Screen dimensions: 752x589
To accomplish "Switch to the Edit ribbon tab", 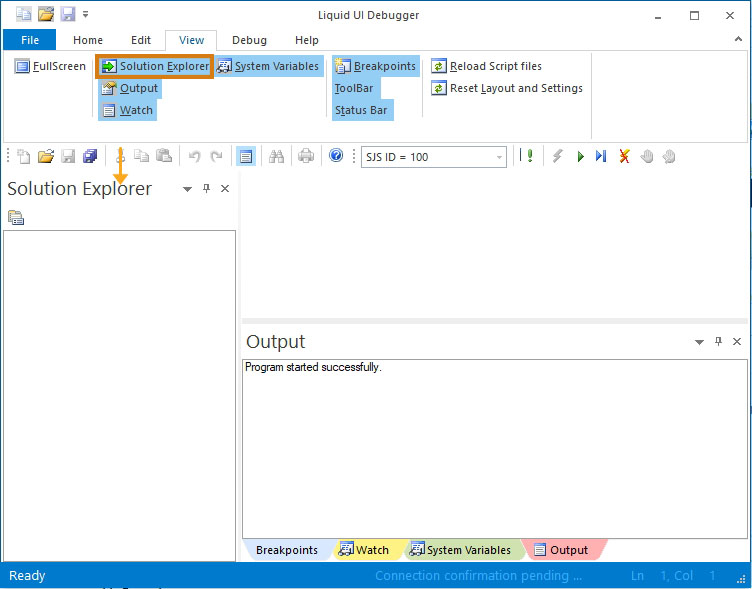I will click(141, 40).
